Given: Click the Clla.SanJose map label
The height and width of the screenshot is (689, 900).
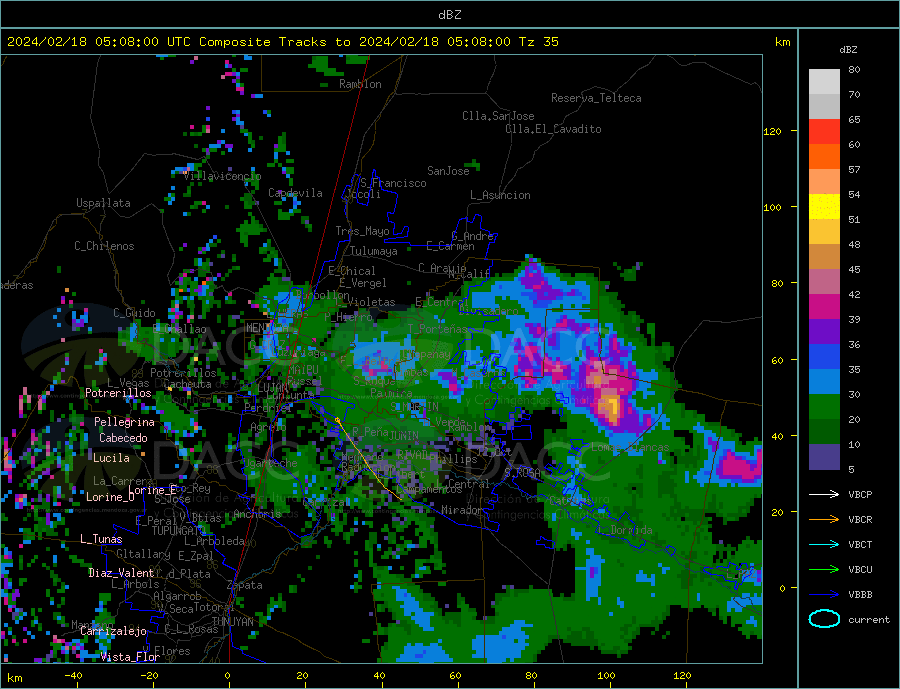Looking at the screenshot, I should click(x=498, y=116).
